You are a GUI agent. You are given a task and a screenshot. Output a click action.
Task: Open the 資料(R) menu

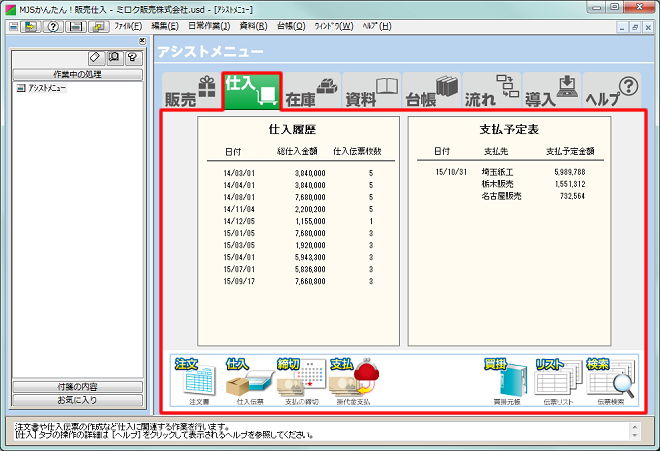coord(253,26)
